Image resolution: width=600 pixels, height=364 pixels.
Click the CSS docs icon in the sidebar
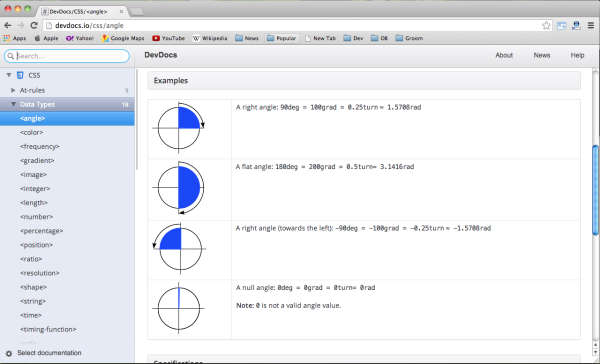[20, 75]
